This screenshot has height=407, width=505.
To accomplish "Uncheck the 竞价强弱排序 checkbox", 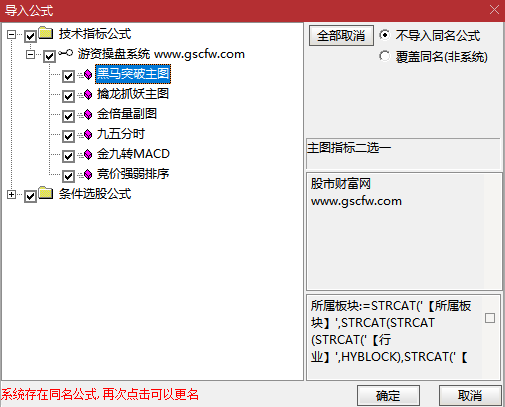I will 68,176.
